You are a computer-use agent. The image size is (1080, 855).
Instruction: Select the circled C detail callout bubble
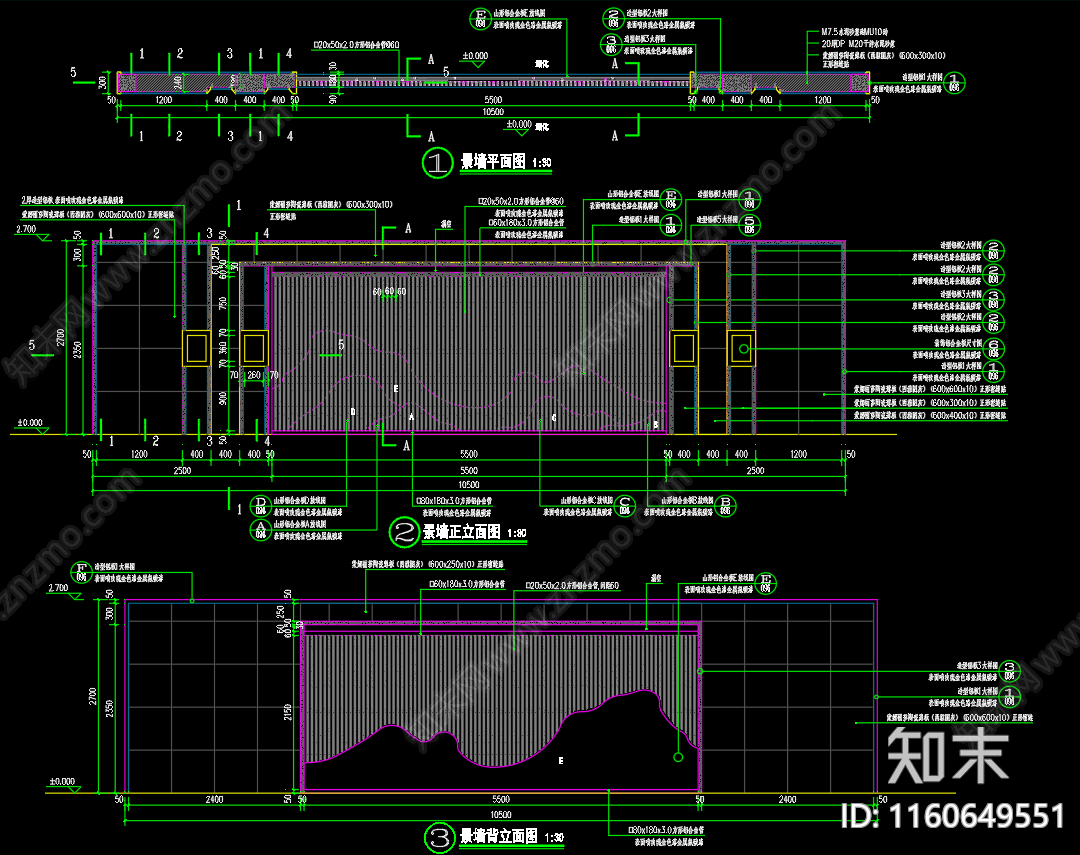coord(625,503)
